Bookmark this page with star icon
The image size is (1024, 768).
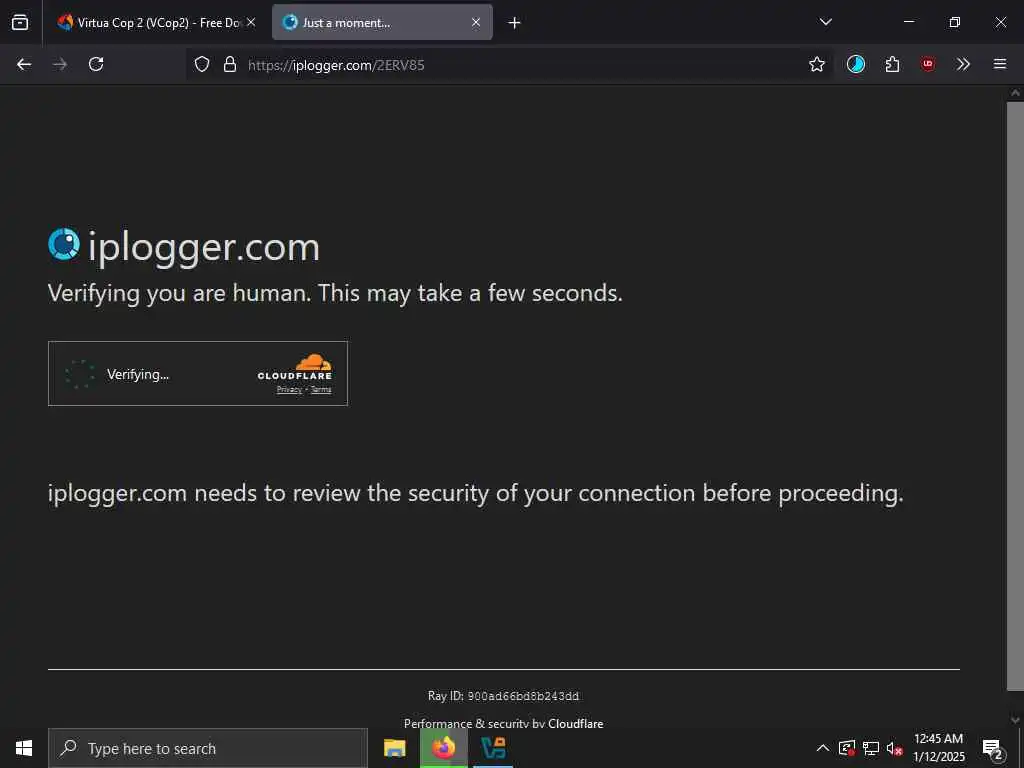click(x=816, y=64)
